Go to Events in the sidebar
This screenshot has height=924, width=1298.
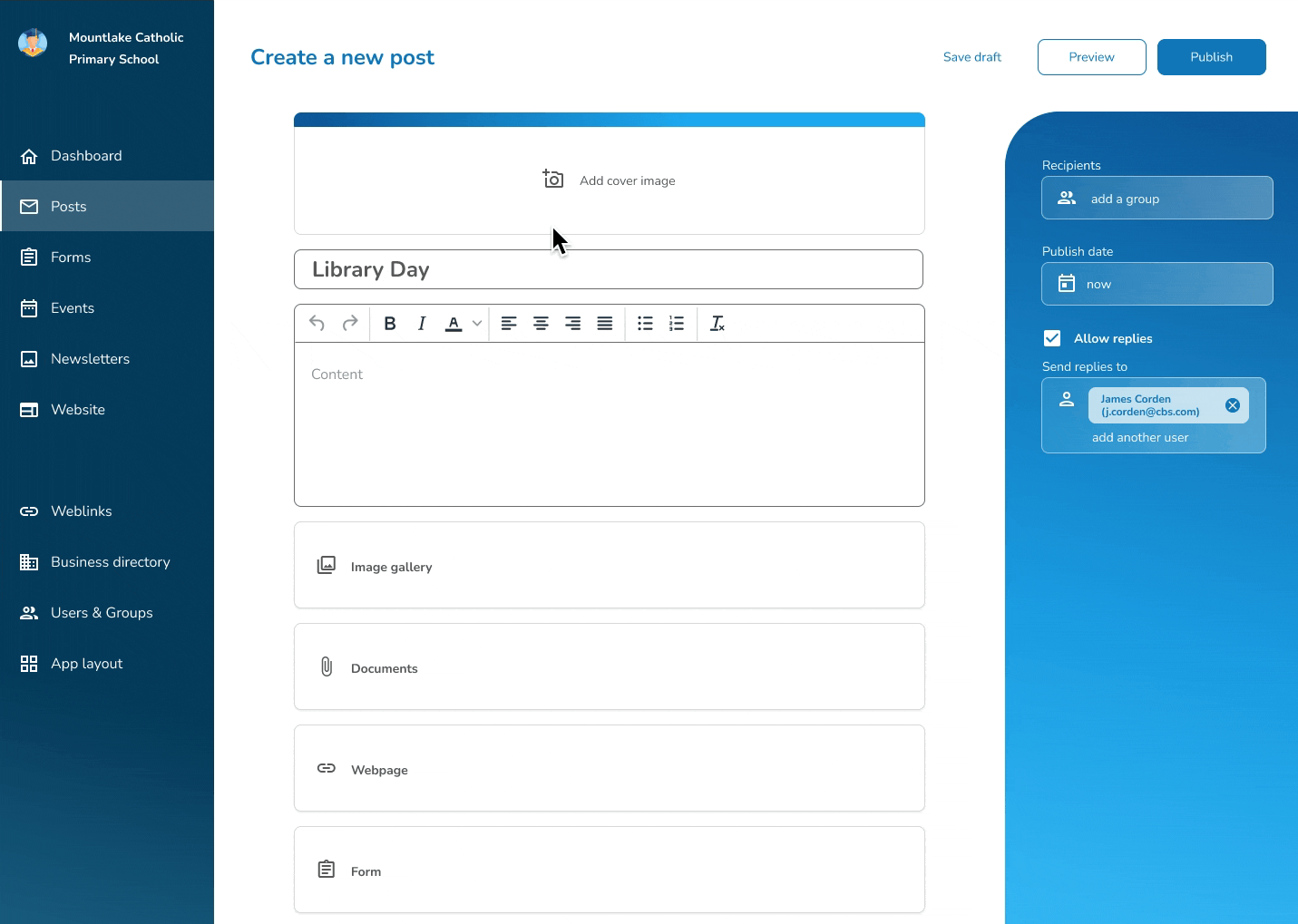click(73, 308)
